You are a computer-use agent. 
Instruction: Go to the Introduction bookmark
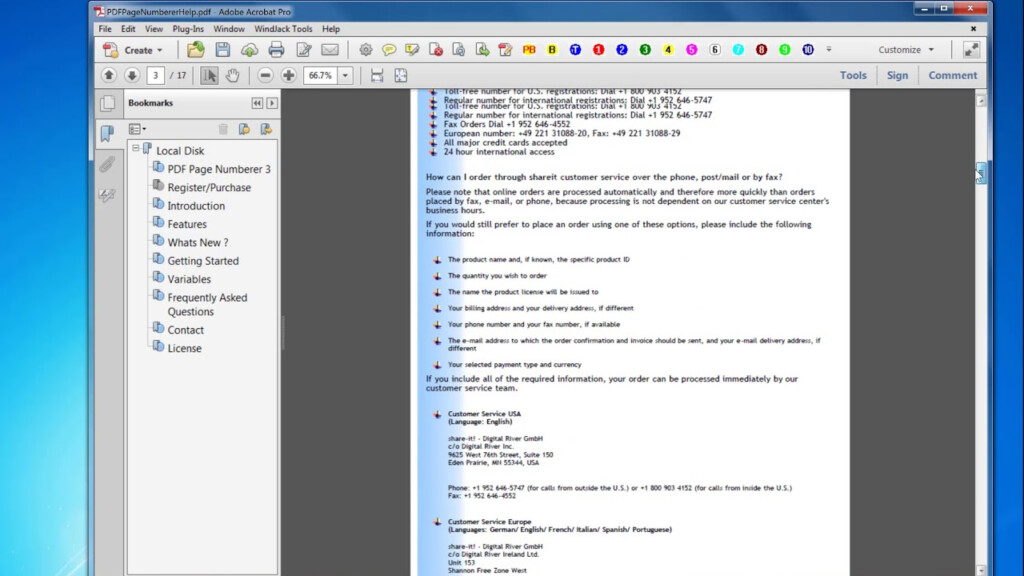196,206
